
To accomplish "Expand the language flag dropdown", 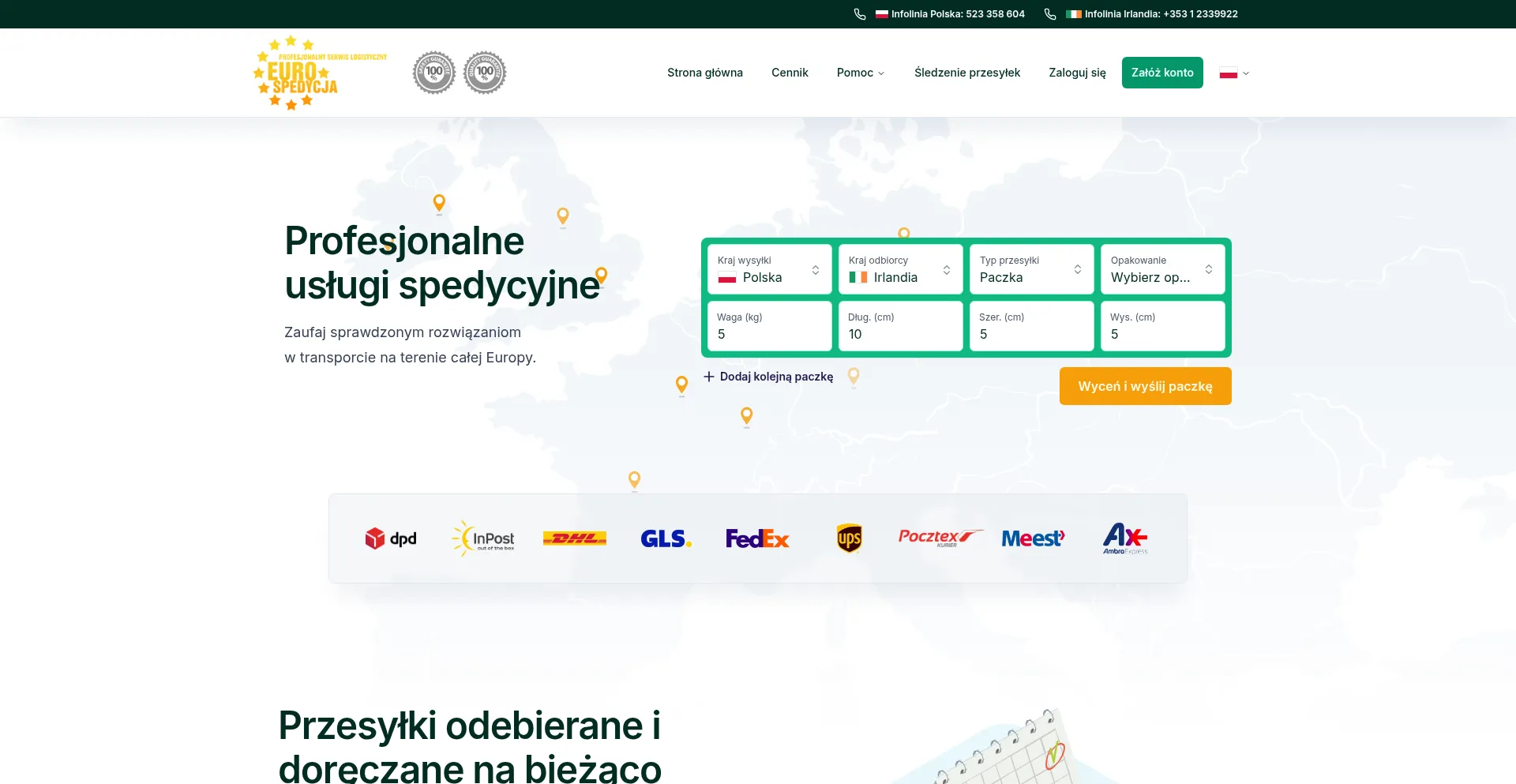I will point(1233,73).
